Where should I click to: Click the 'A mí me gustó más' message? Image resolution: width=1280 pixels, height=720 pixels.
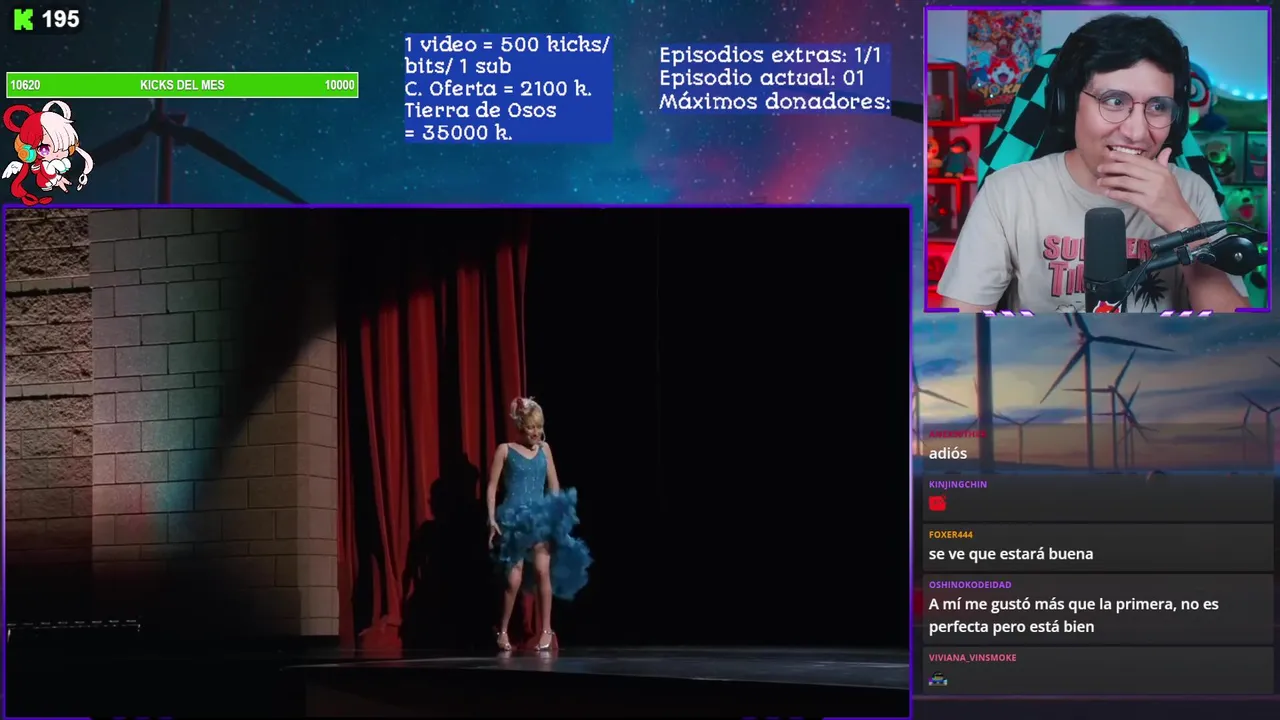point(1074,615)
